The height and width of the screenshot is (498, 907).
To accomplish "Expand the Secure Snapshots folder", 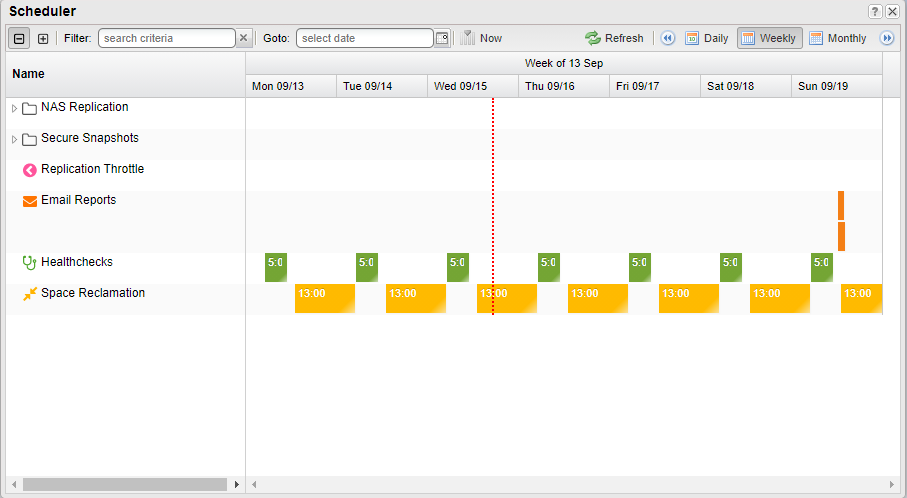I will point(14,139).
